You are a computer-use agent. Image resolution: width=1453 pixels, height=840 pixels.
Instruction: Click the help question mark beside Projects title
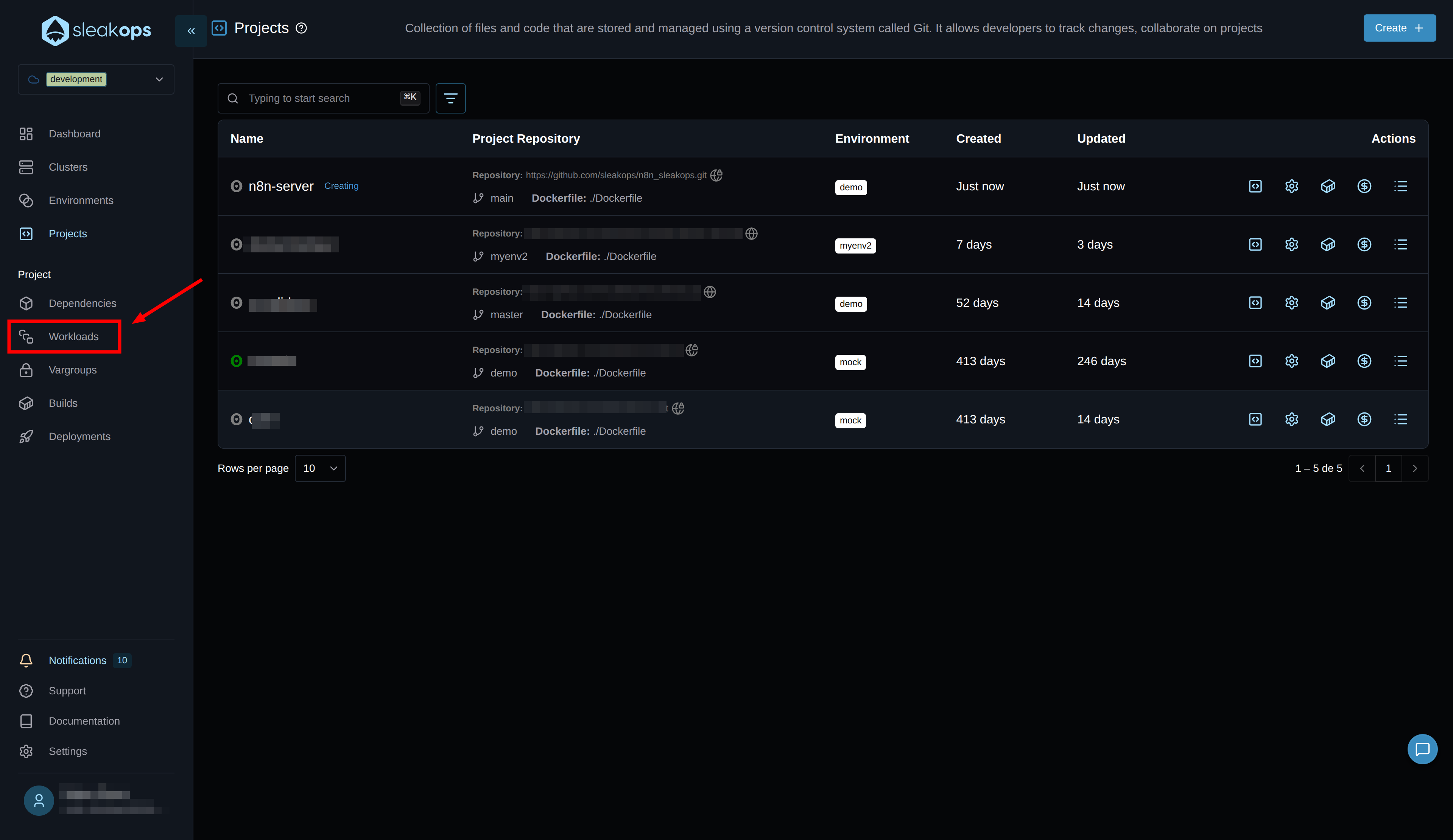[301, 28]
